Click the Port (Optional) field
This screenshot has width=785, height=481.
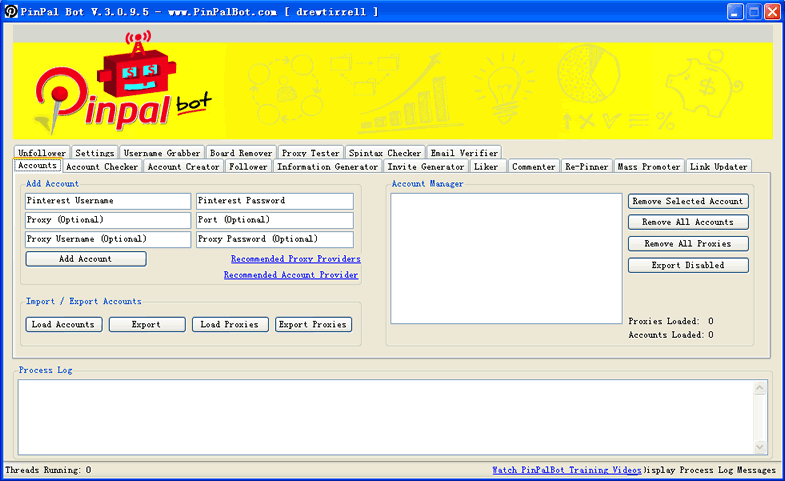275,220
